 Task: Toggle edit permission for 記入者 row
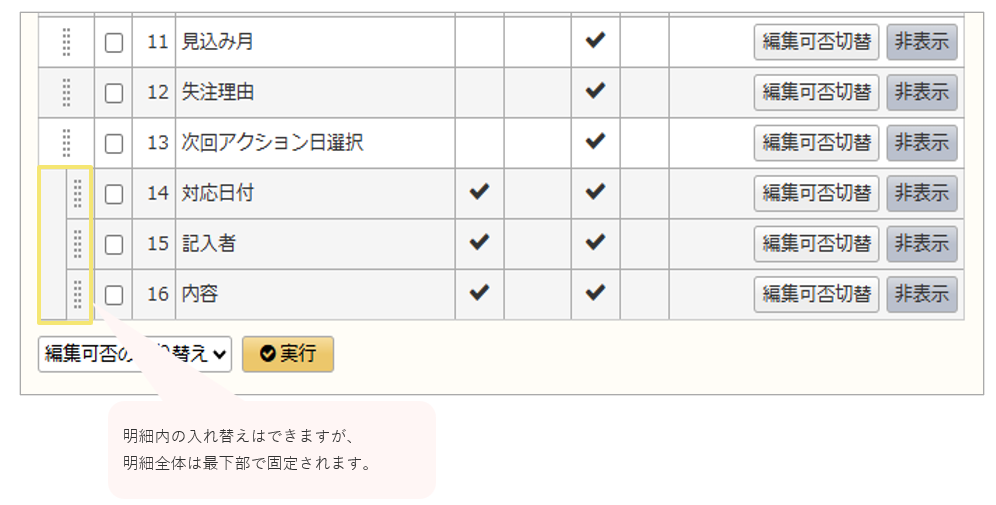tap(816, 244)
